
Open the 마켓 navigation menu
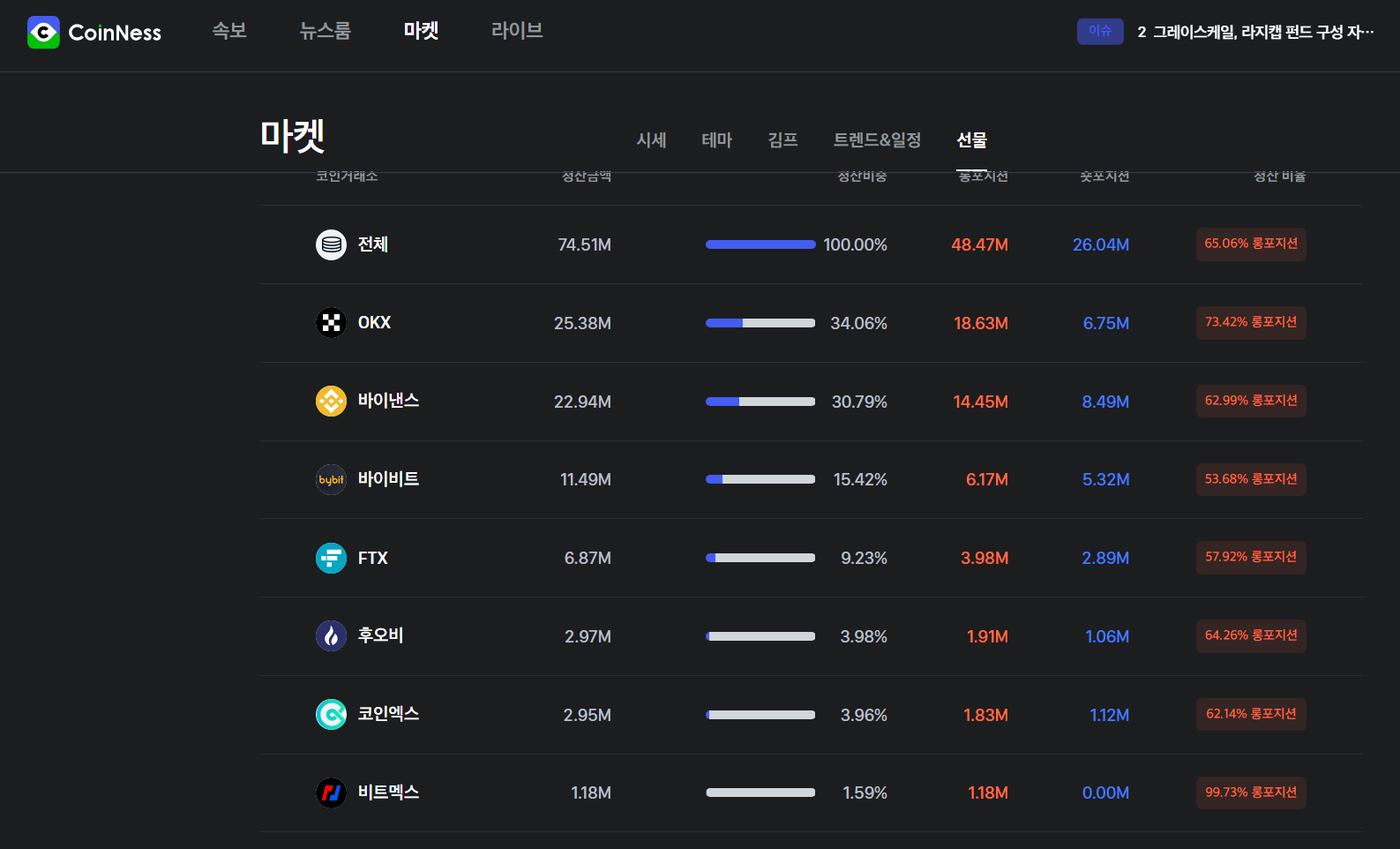tap(421, 31)
